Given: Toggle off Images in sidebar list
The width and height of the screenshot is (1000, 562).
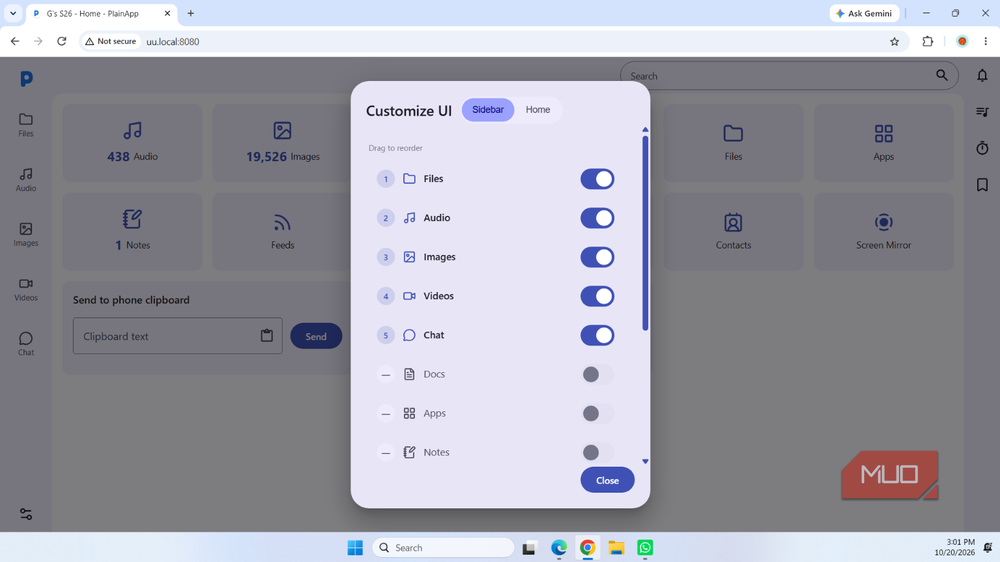Looking at the screenshot, I should tap(597, 257).
